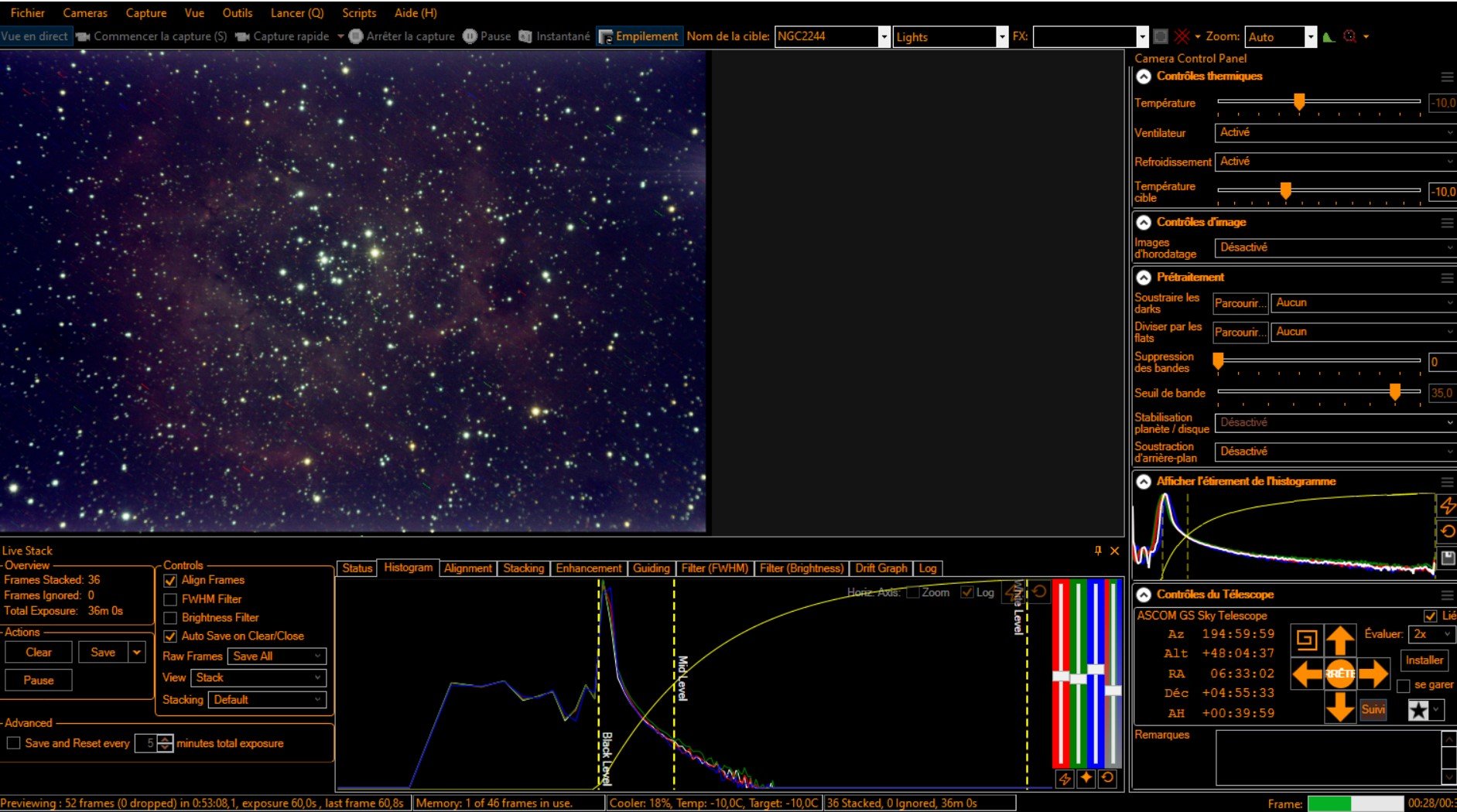Click the red focus assistant magnifier icon

(x=1350, y=36)
